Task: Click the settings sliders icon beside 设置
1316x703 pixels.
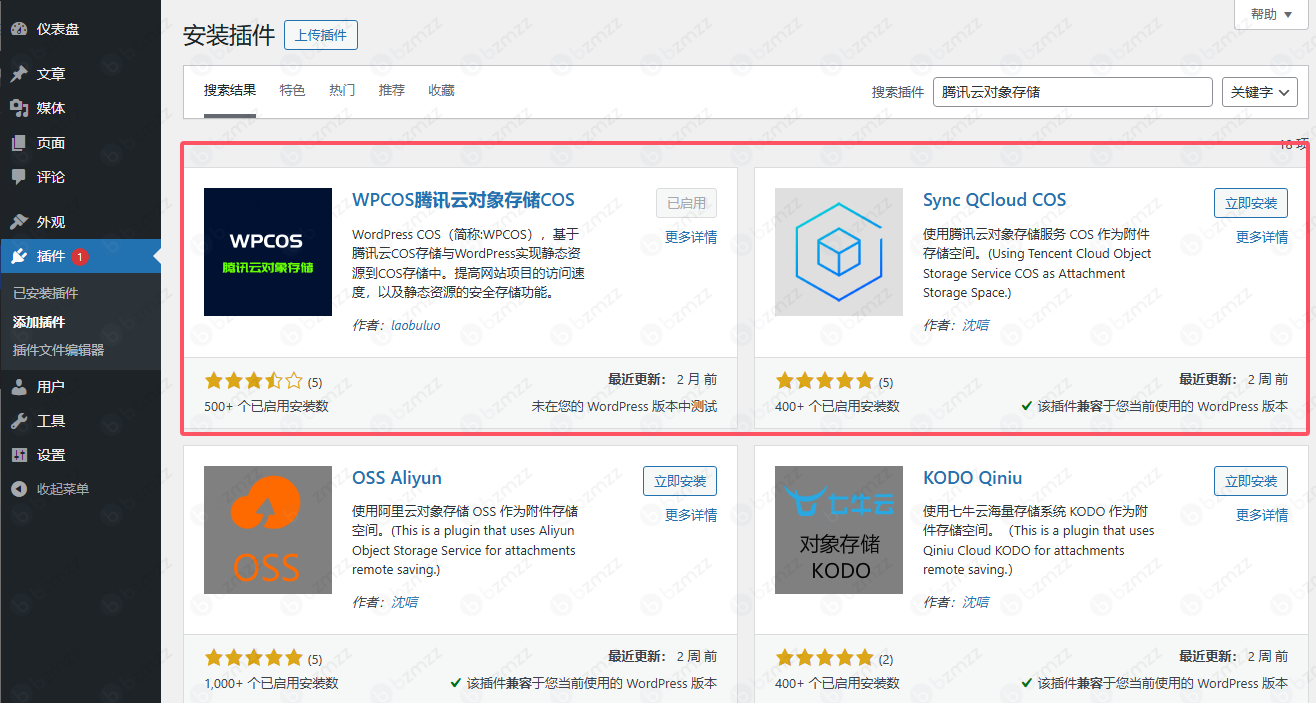Action: (19, 455)
